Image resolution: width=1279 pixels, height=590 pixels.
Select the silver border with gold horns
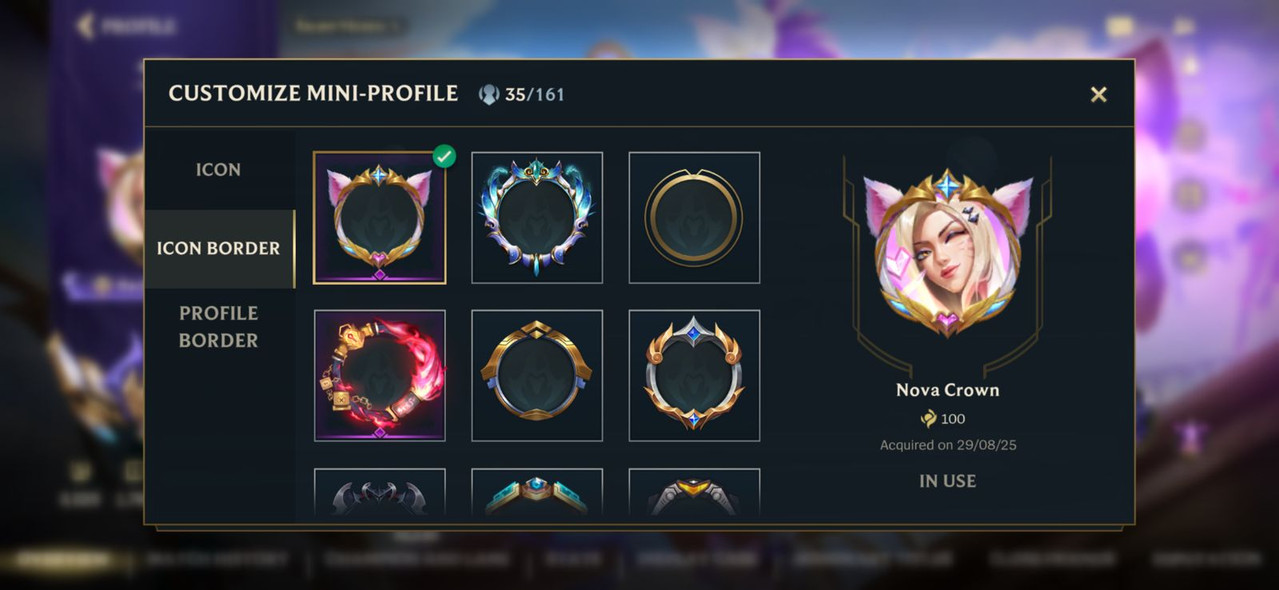click(x=694, y=375)
